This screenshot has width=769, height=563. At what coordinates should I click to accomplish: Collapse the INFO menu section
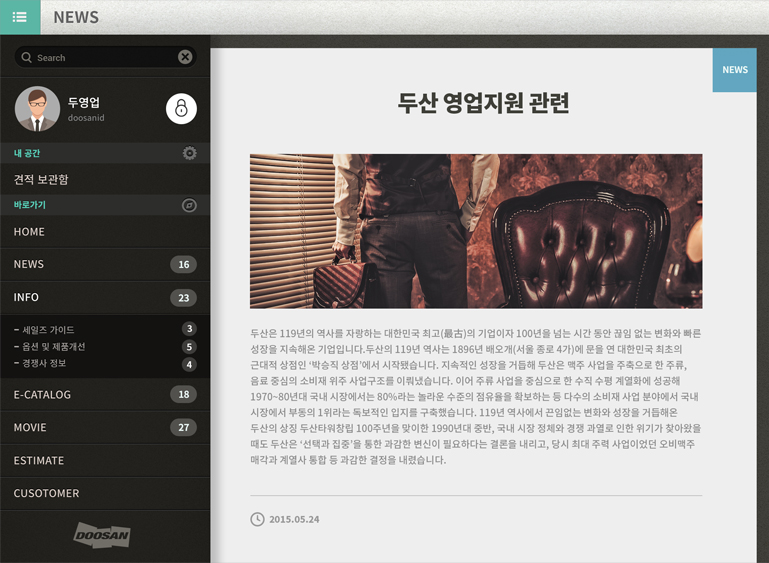tap(105, 298)
